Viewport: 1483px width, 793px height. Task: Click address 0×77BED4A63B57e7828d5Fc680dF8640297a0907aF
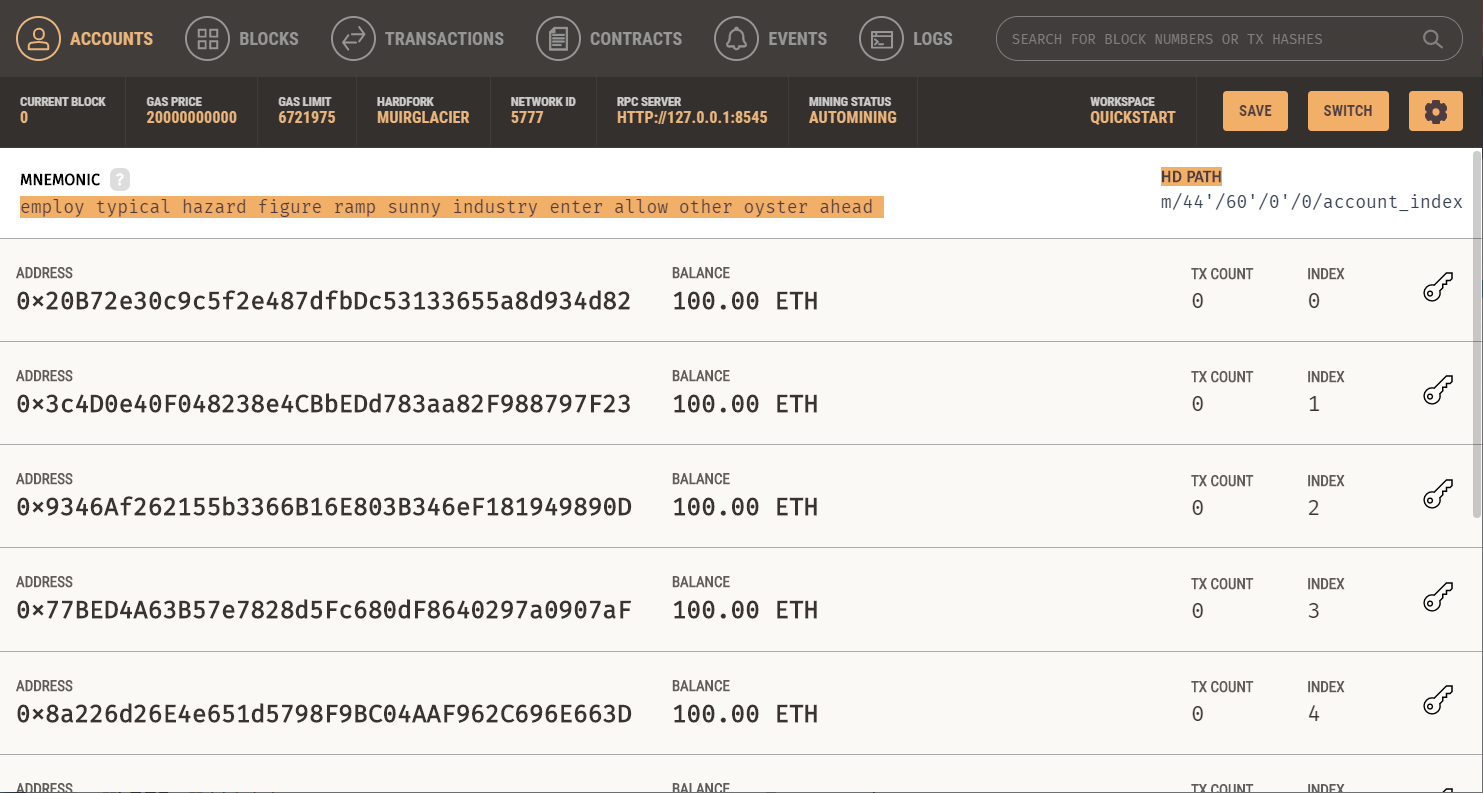[x=324, y=610]
